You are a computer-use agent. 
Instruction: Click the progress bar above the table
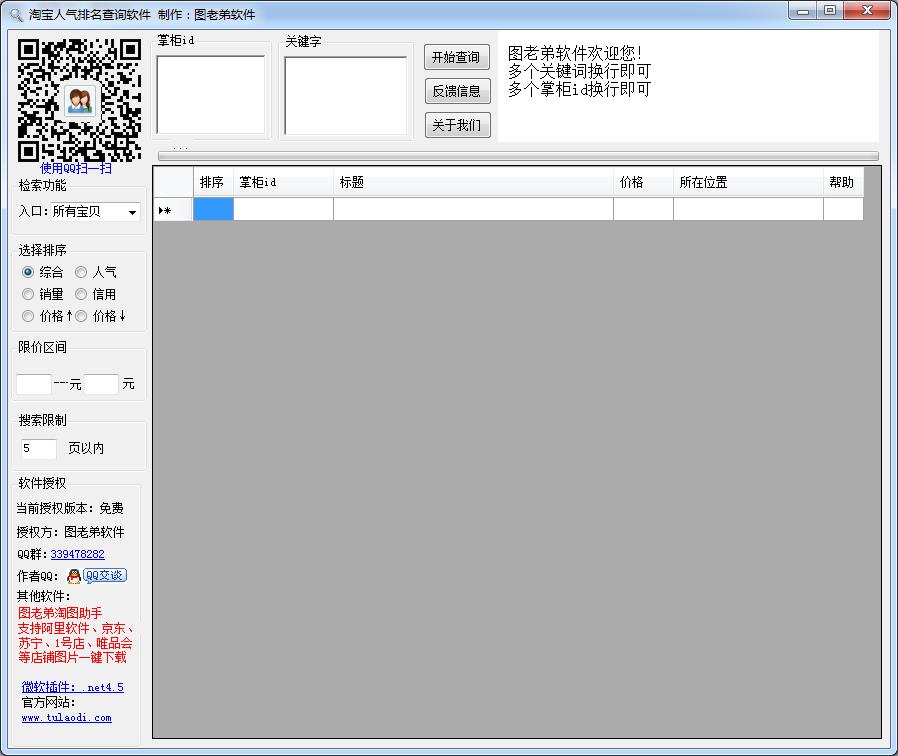point(518,156)
